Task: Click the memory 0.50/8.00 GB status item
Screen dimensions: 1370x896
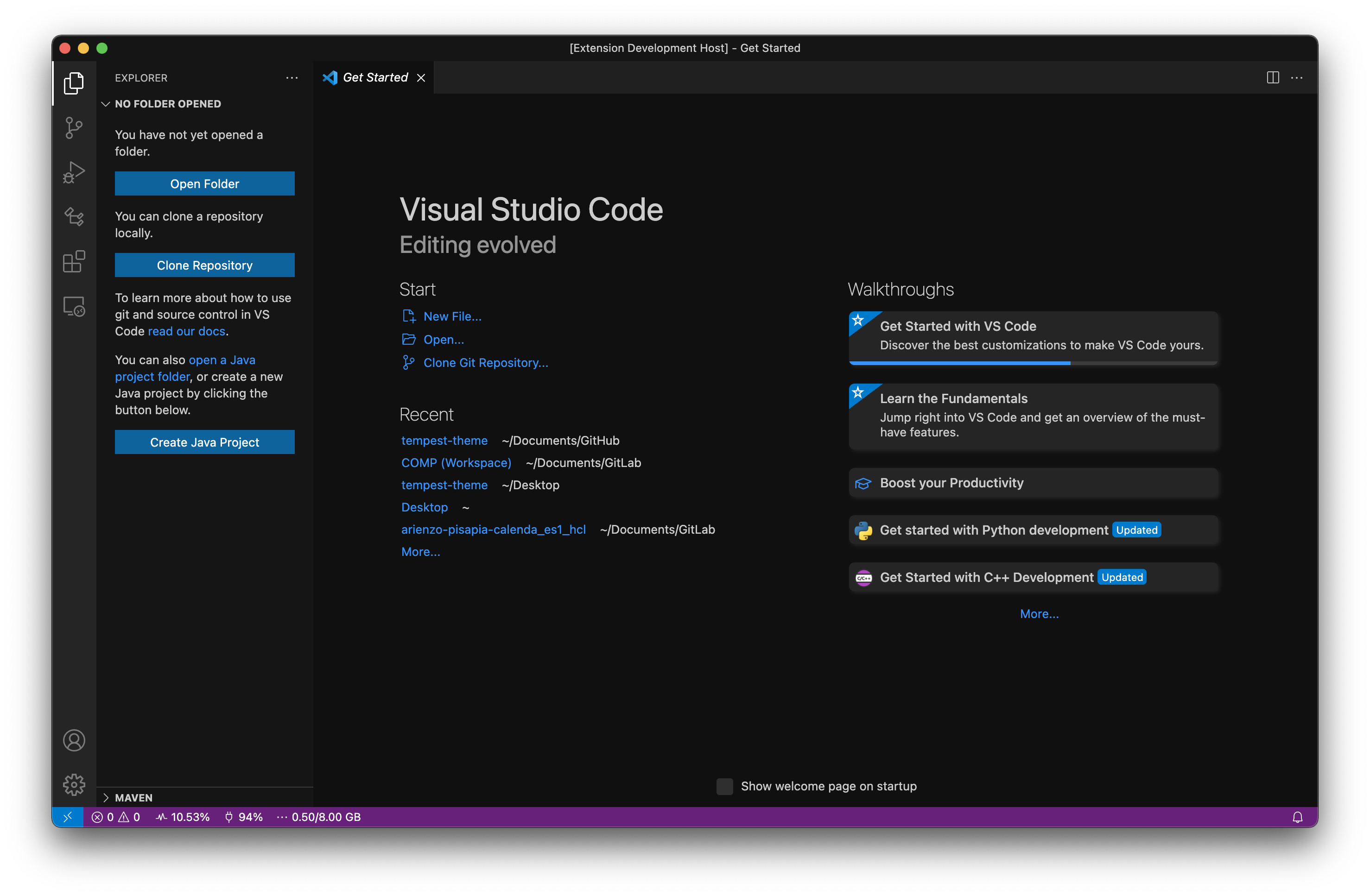Action: (318, 817)
